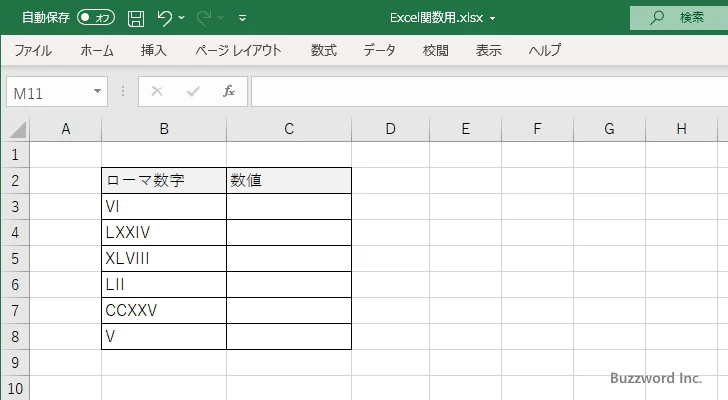Select row 6 header
Image resolution: width=728 pixels, height=400 pixels.
15,284
